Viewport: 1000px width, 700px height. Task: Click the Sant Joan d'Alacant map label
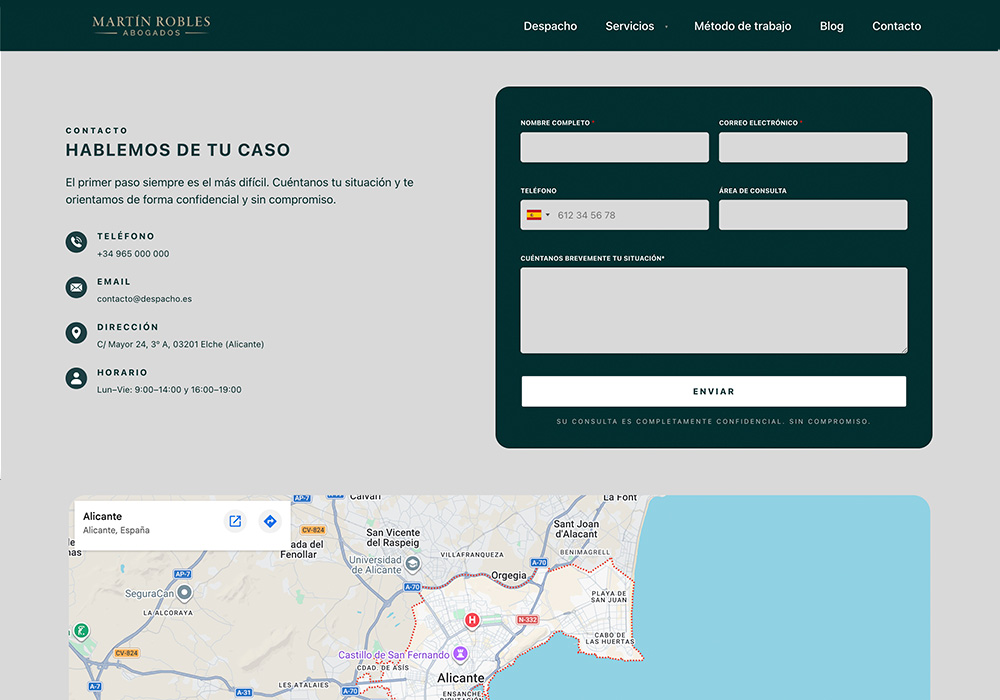pos(576,529)
